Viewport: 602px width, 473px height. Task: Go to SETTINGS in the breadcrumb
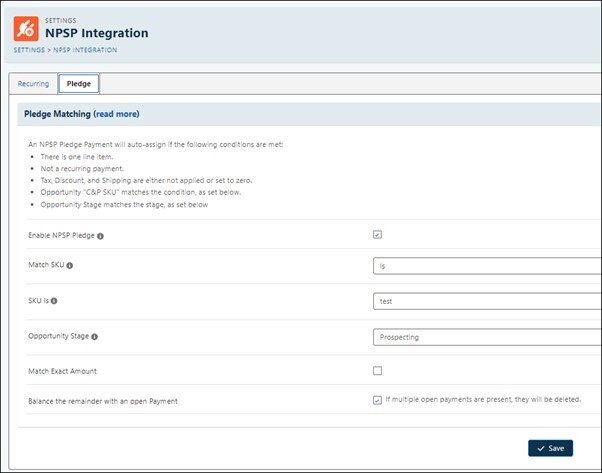point(29,50)
